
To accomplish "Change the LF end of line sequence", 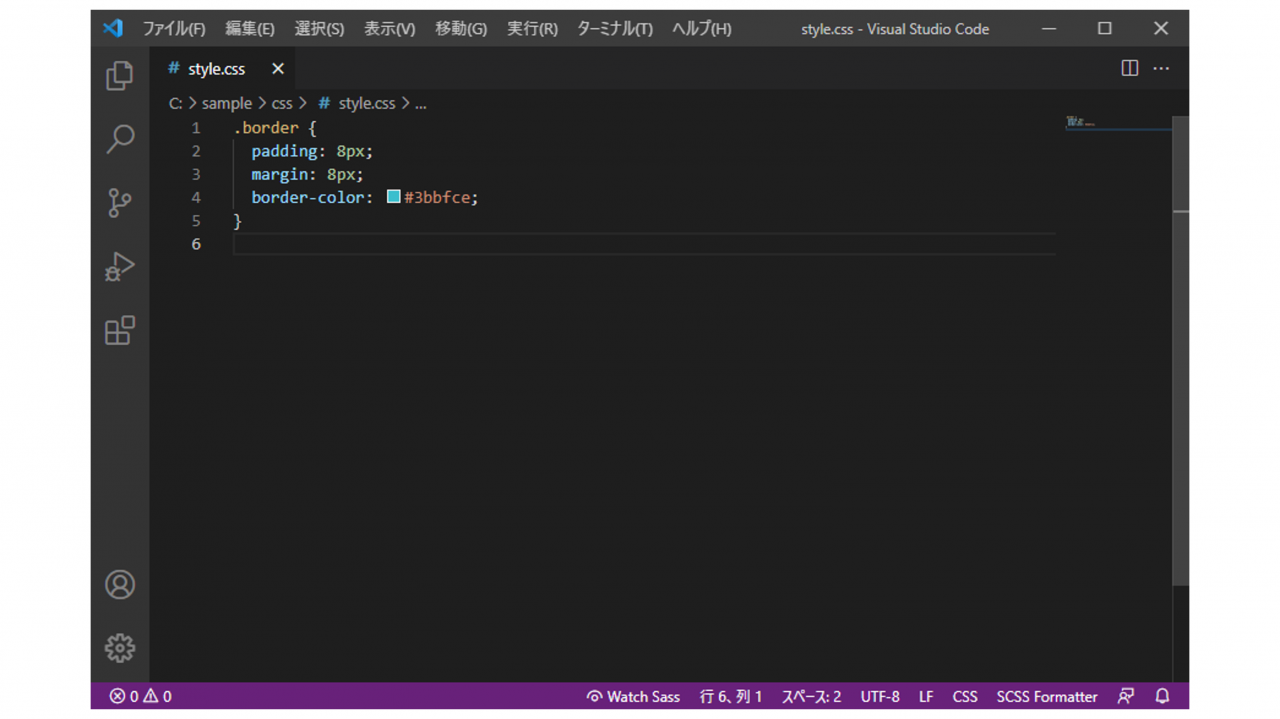I will pos(926,696).
